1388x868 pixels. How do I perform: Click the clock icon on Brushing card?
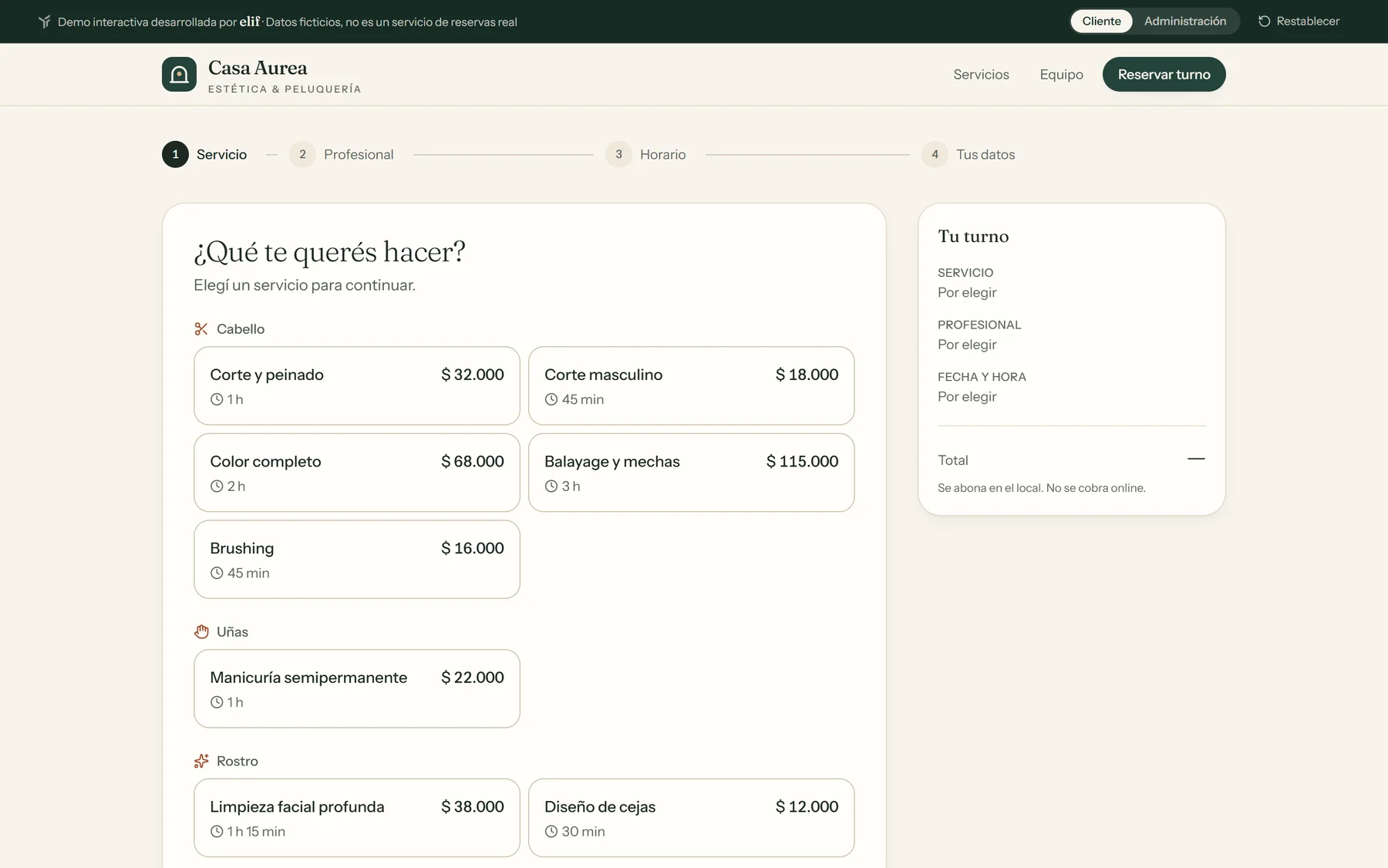coord(217,574)
